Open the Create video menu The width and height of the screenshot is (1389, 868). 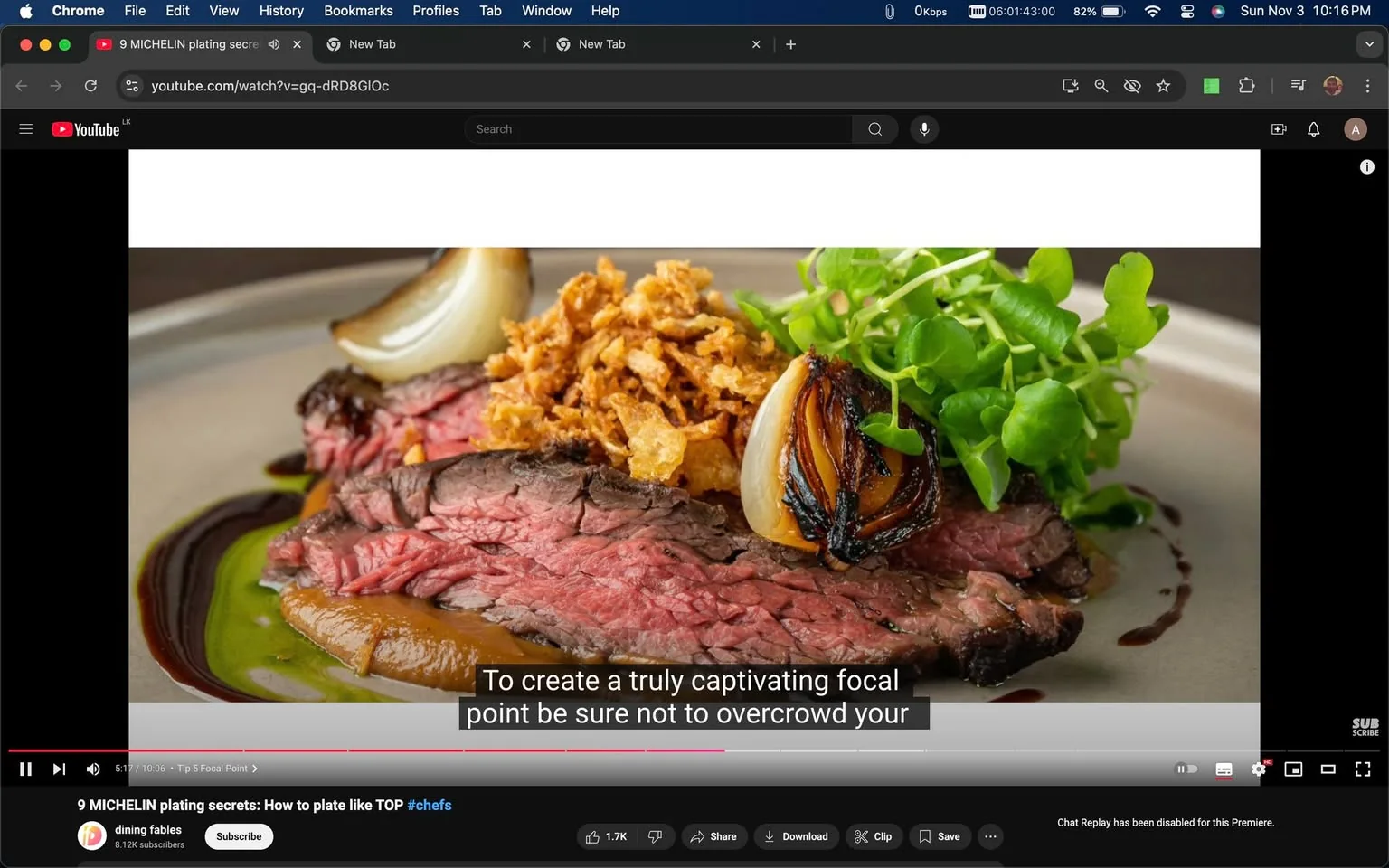tap(1279, 129)
